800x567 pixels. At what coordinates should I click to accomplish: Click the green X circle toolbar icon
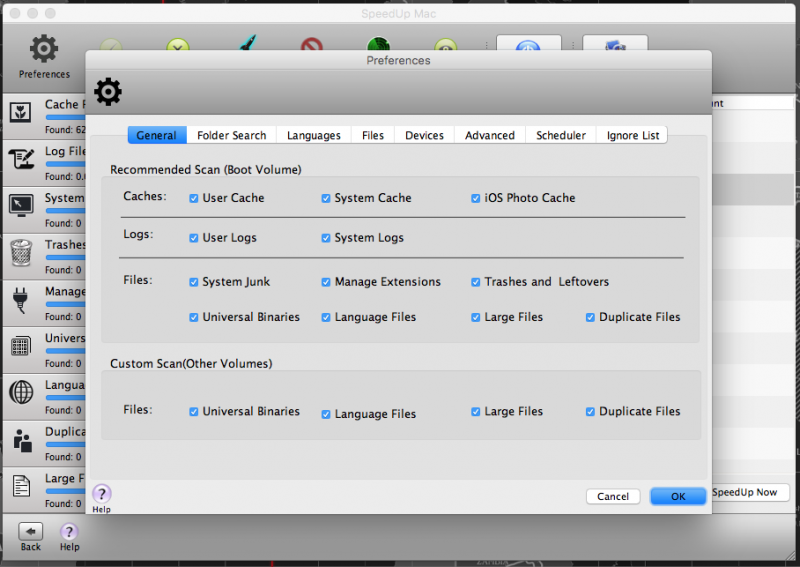click(x=178, y=44)
